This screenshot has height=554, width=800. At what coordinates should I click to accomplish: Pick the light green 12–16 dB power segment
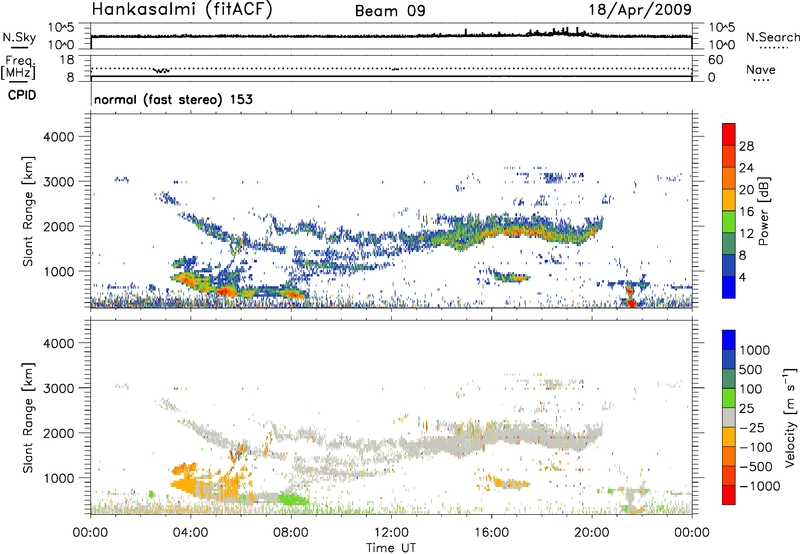pyautogui.click(x=729, y=221)
